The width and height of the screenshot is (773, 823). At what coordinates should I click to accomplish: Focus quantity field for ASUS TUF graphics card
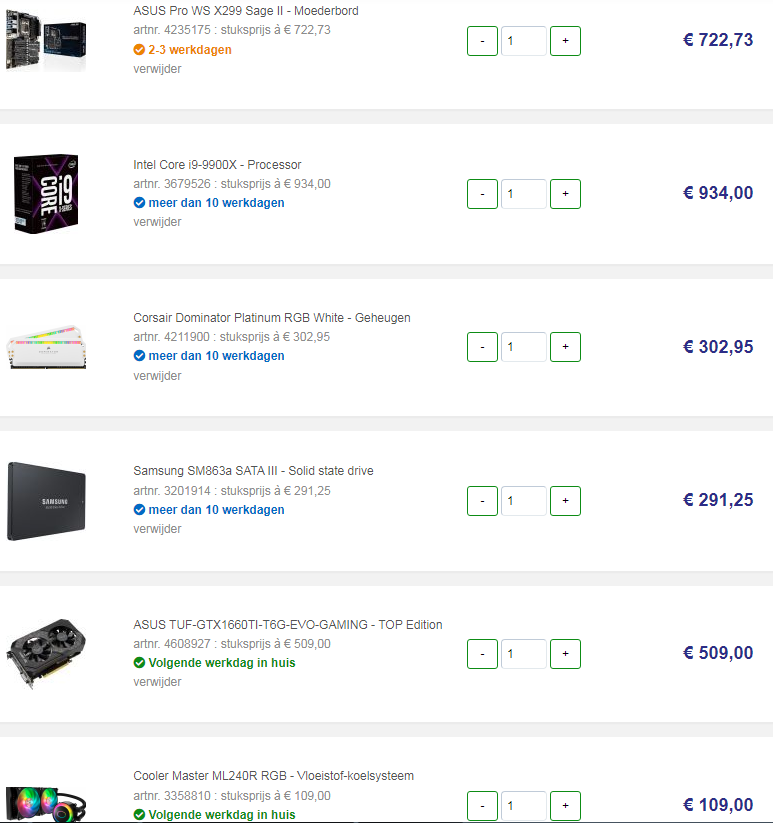pos(524,654)
